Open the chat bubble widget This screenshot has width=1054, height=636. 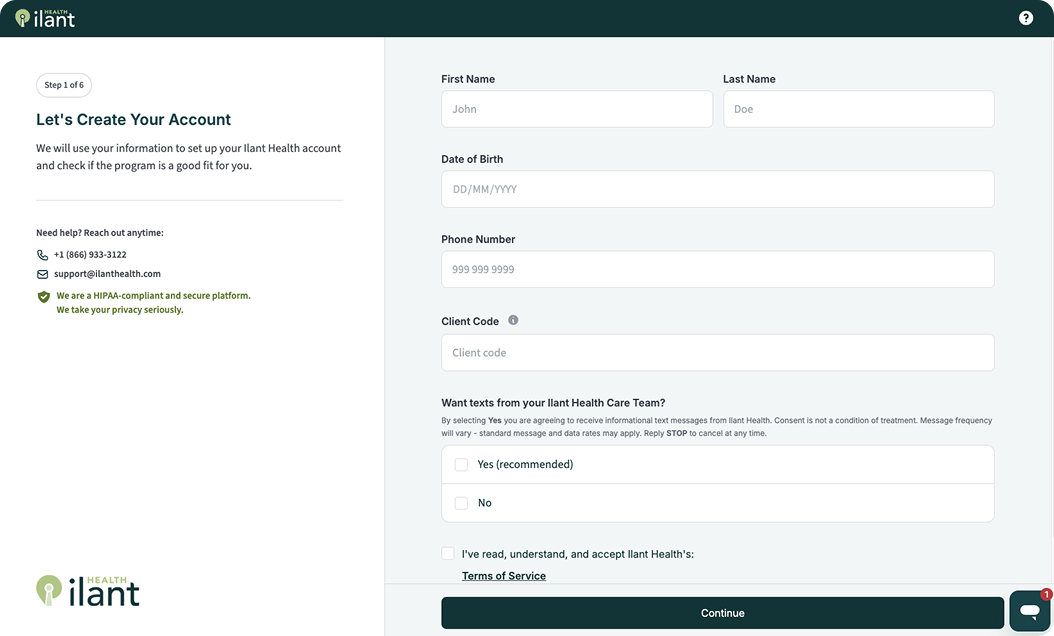pos(1029,610)
